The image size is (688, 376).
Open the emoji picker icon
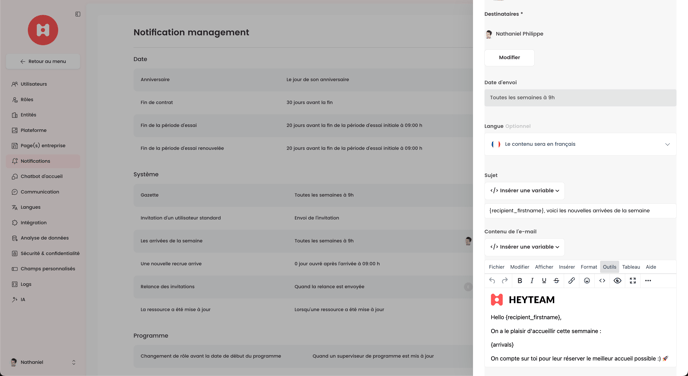[x=587, y=281]
